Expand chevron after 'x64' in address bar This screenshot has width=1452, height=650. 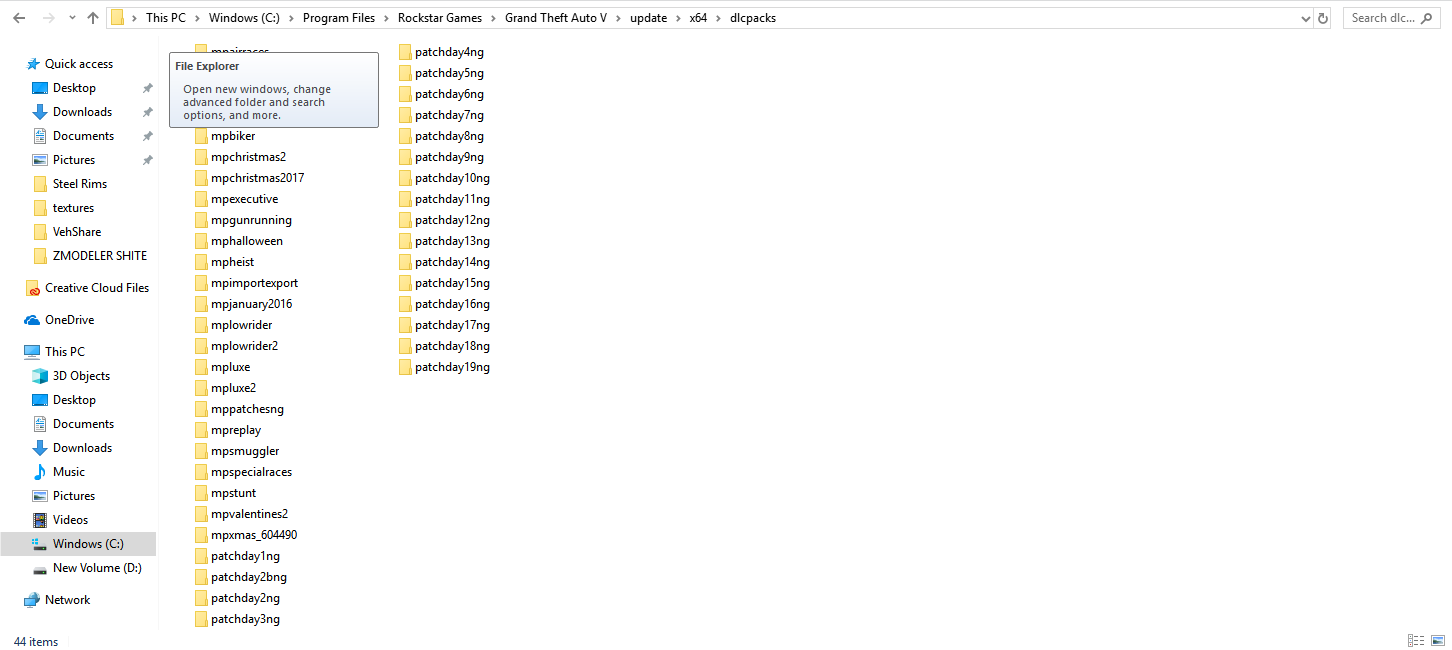(x=719, y=18)
